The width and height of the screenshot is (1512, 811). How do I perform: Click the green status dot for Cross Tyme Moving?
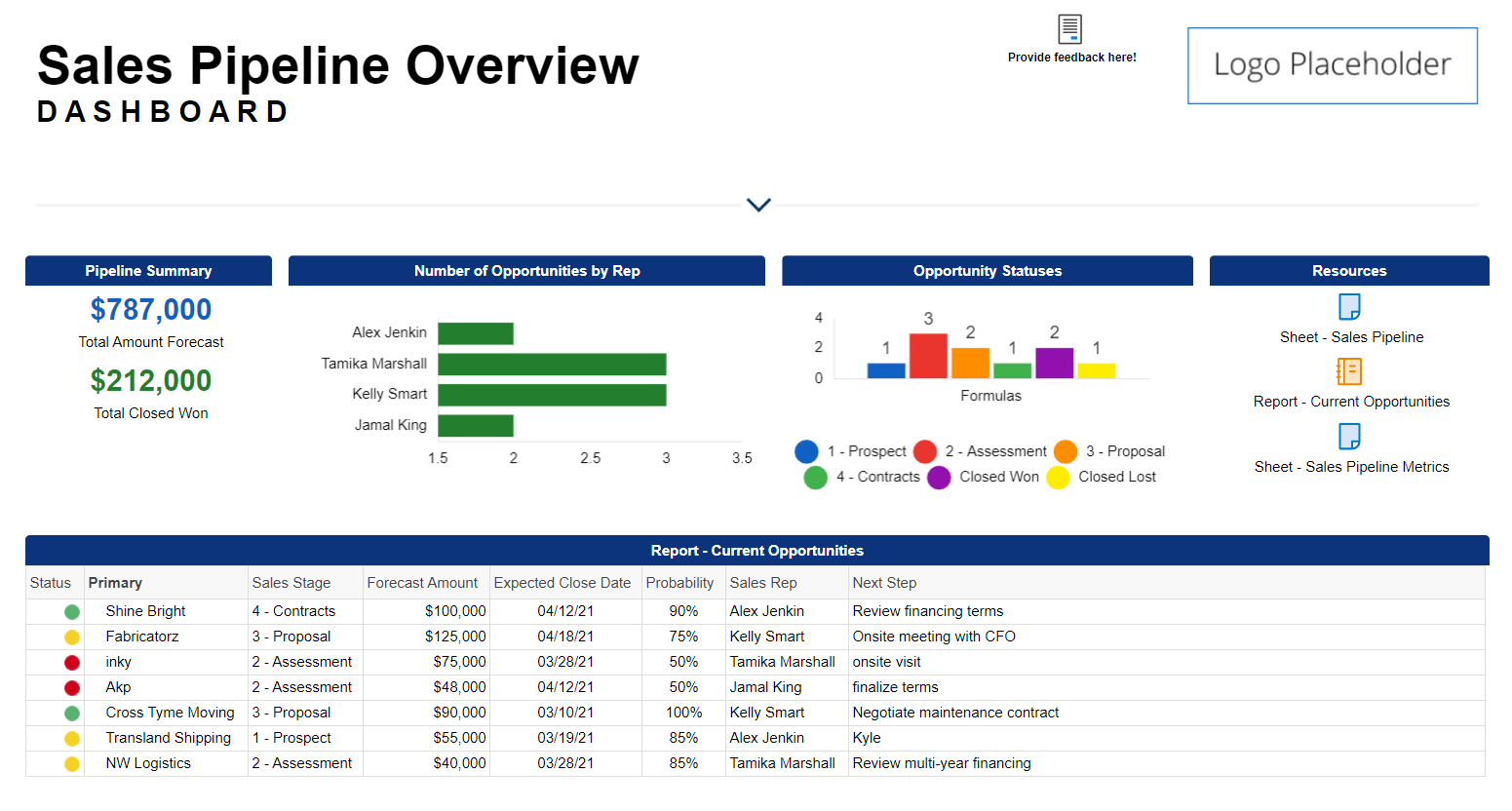[72, 714]
